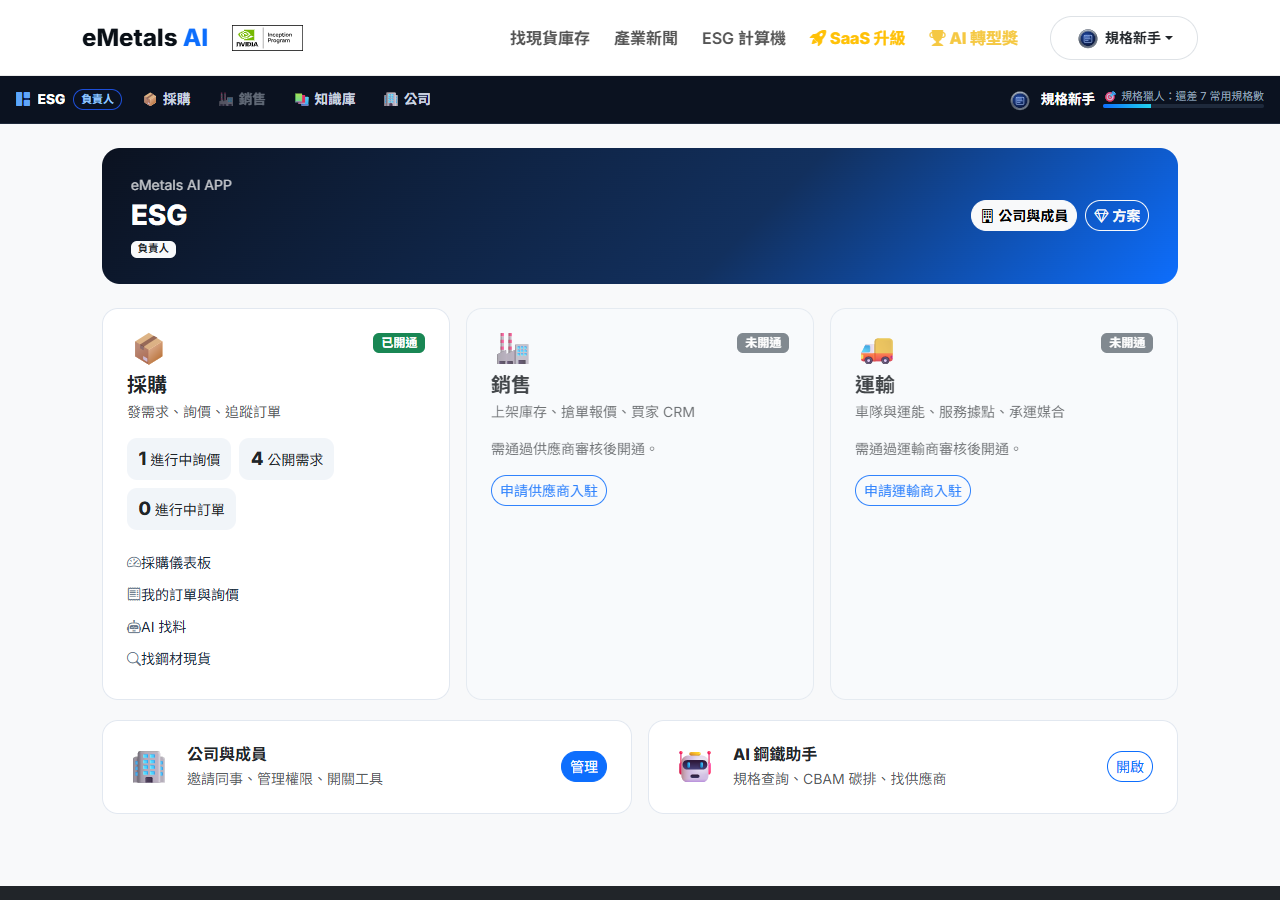Click the package box icon on 採購 card
Screen dimensions: 1280x900
(148, 348)
